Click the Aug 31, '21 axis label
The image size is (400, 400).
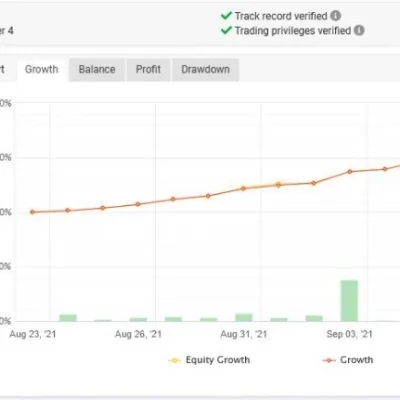244,334
